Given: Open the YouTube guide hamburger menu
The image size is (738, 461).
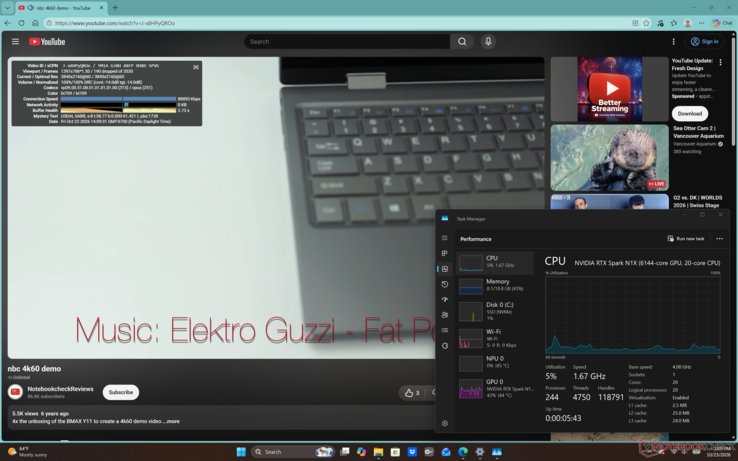Looking at the screenshot, I should [15, 41].
